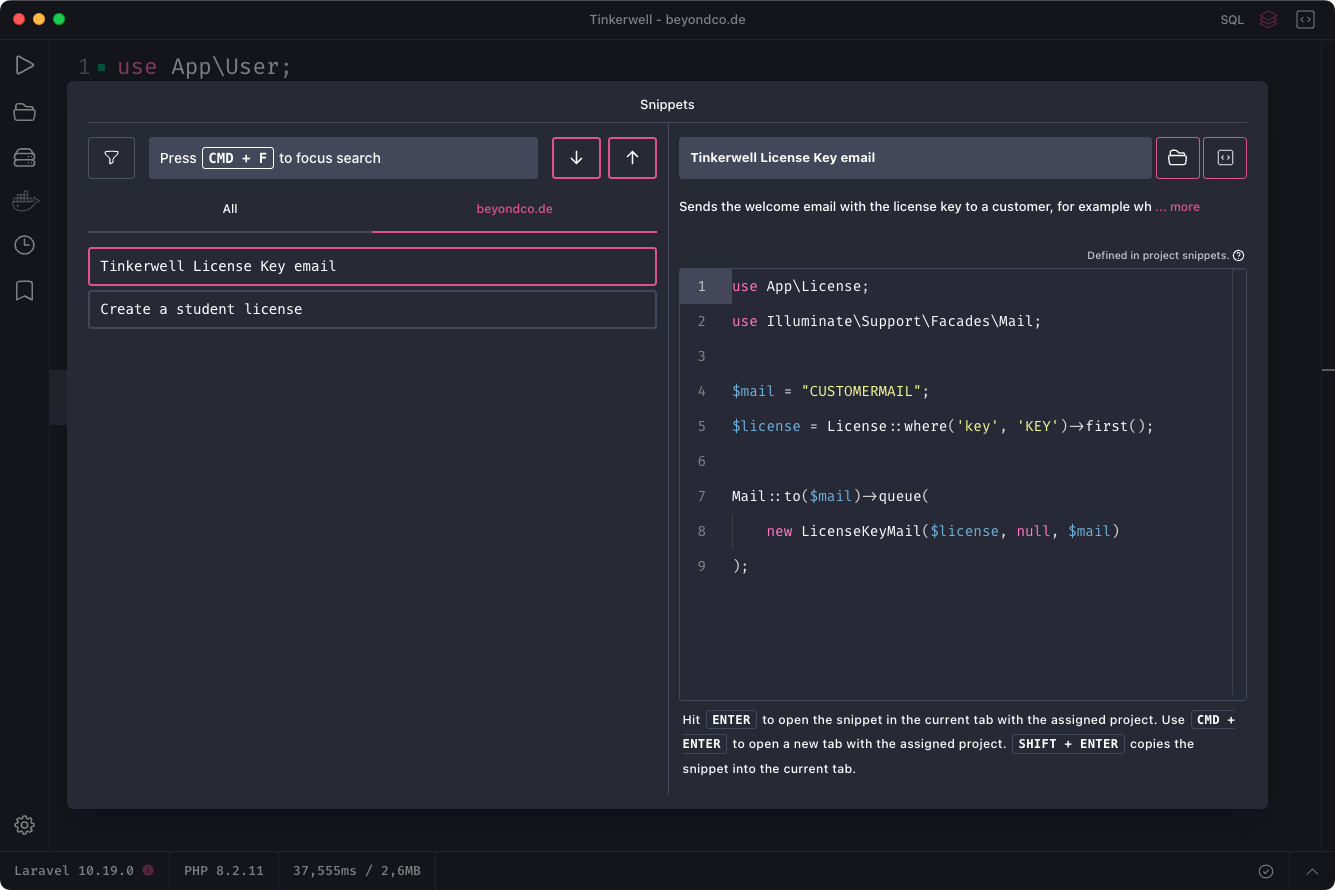1335x890 pixels.
Task: Move selection down with arrow-down button
Action: (576, 158)
